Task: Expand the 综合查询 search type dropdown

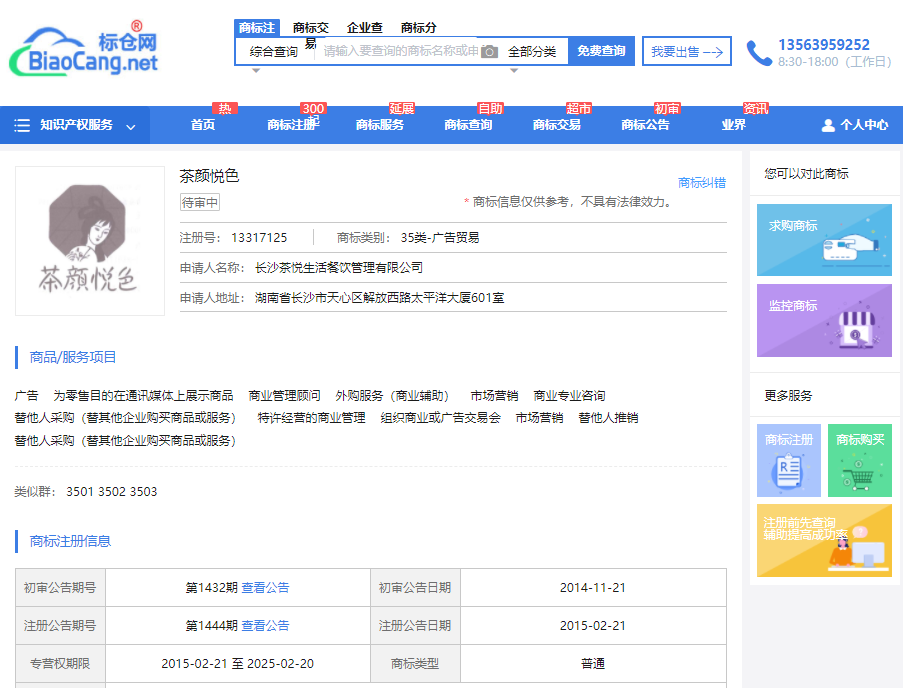Action: [x=273, y=52]
